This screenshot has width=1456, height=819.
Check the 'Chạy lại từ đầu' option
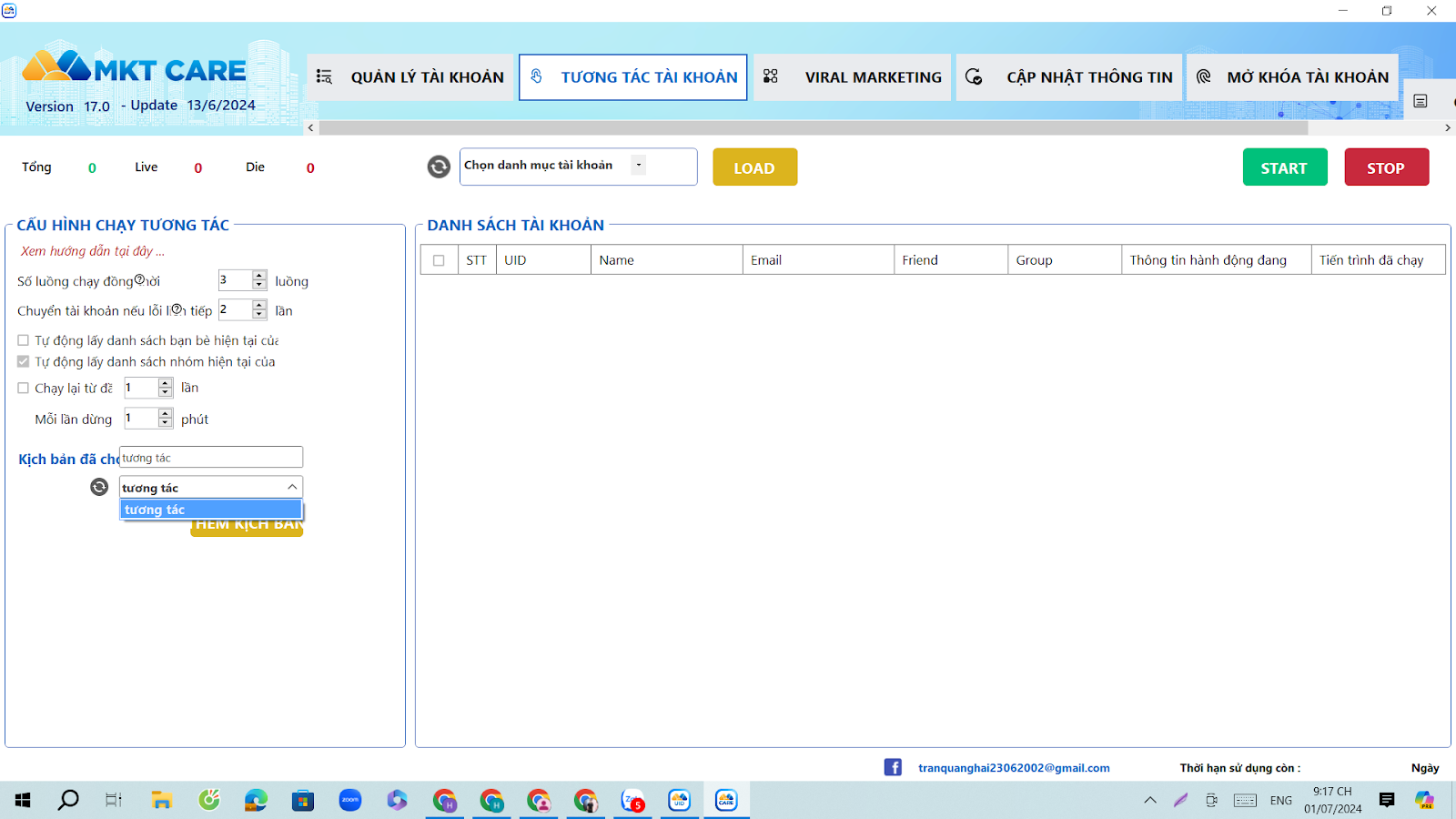click(x=24, y=388)
